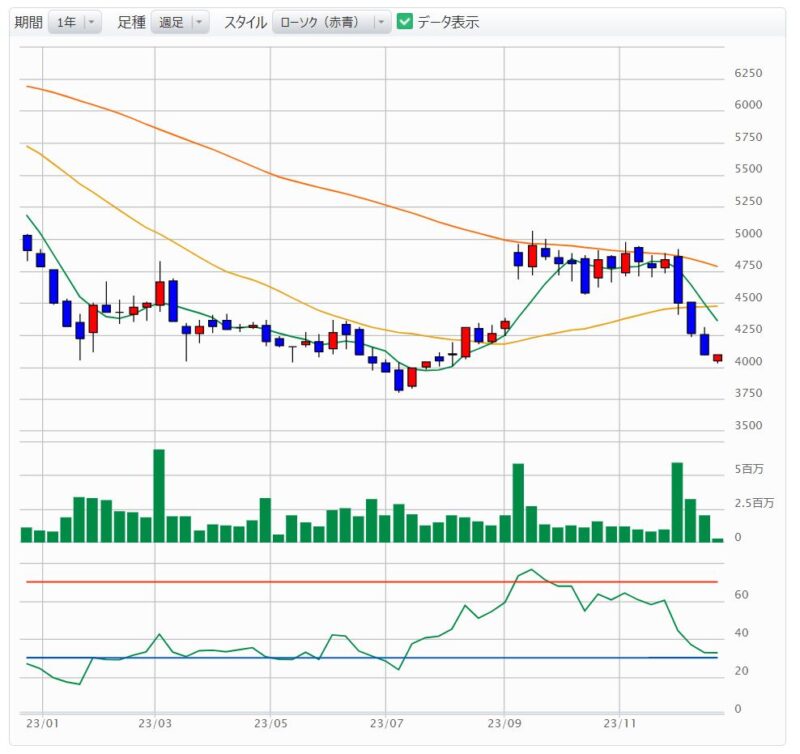Click the 23/11 date axis label
Viewport: 800px width, 754px height.
pyautogui.click(x=619, y=723)
